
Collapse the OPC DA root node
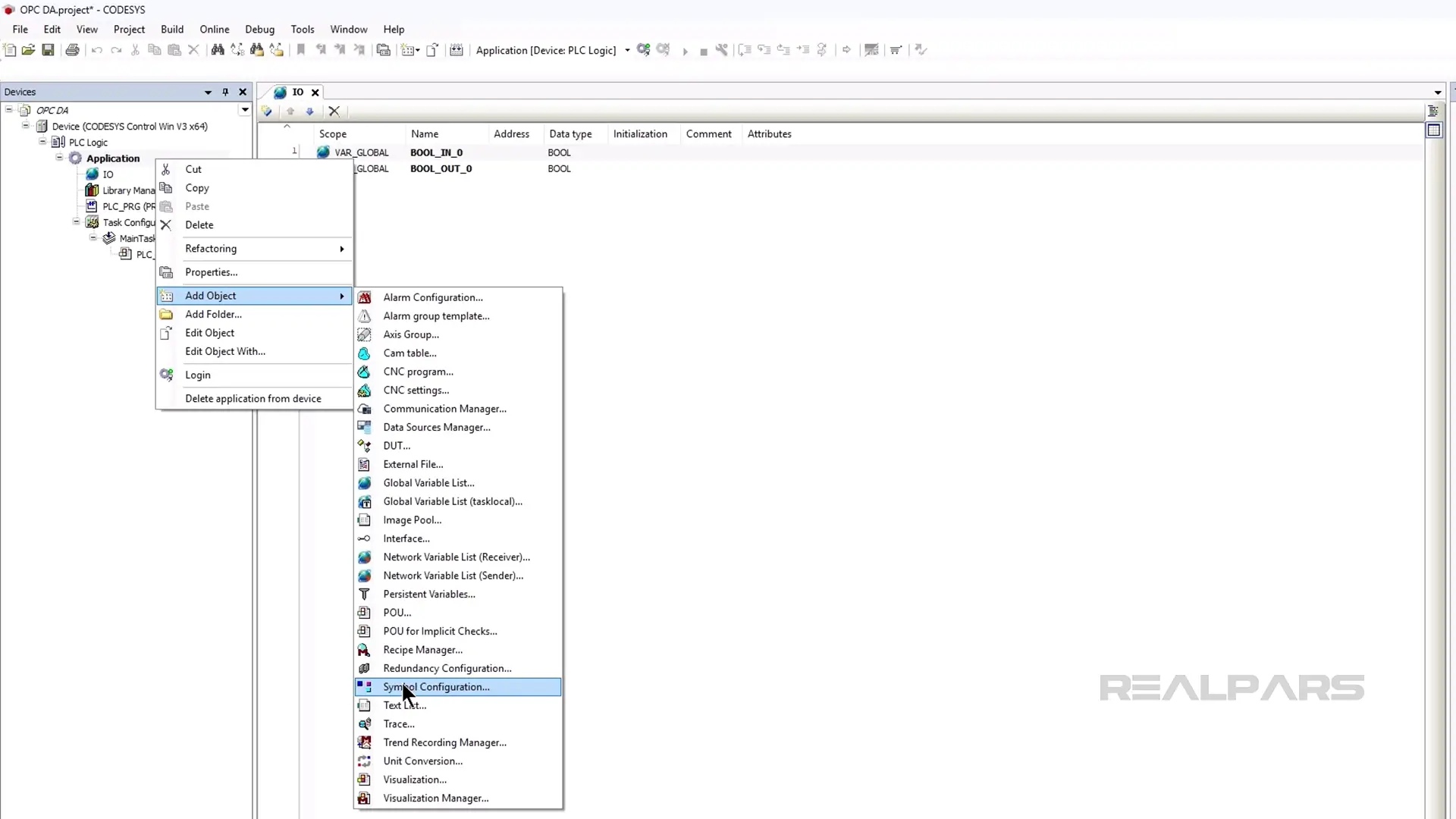click(9, 110)
